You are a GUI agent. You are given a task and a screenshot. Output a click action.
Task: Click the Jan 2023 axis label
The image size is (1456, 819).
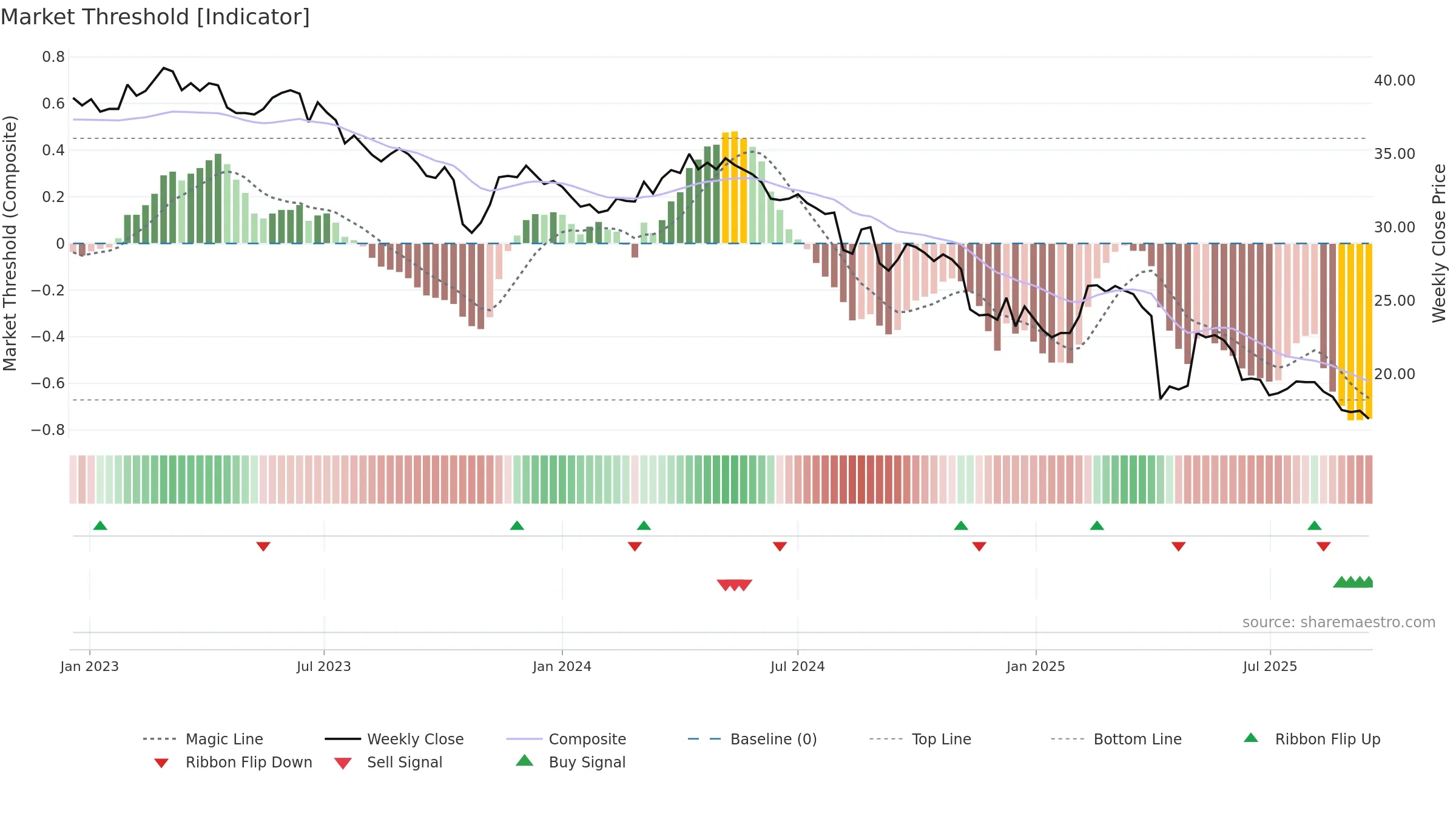(x=90, y=666)
